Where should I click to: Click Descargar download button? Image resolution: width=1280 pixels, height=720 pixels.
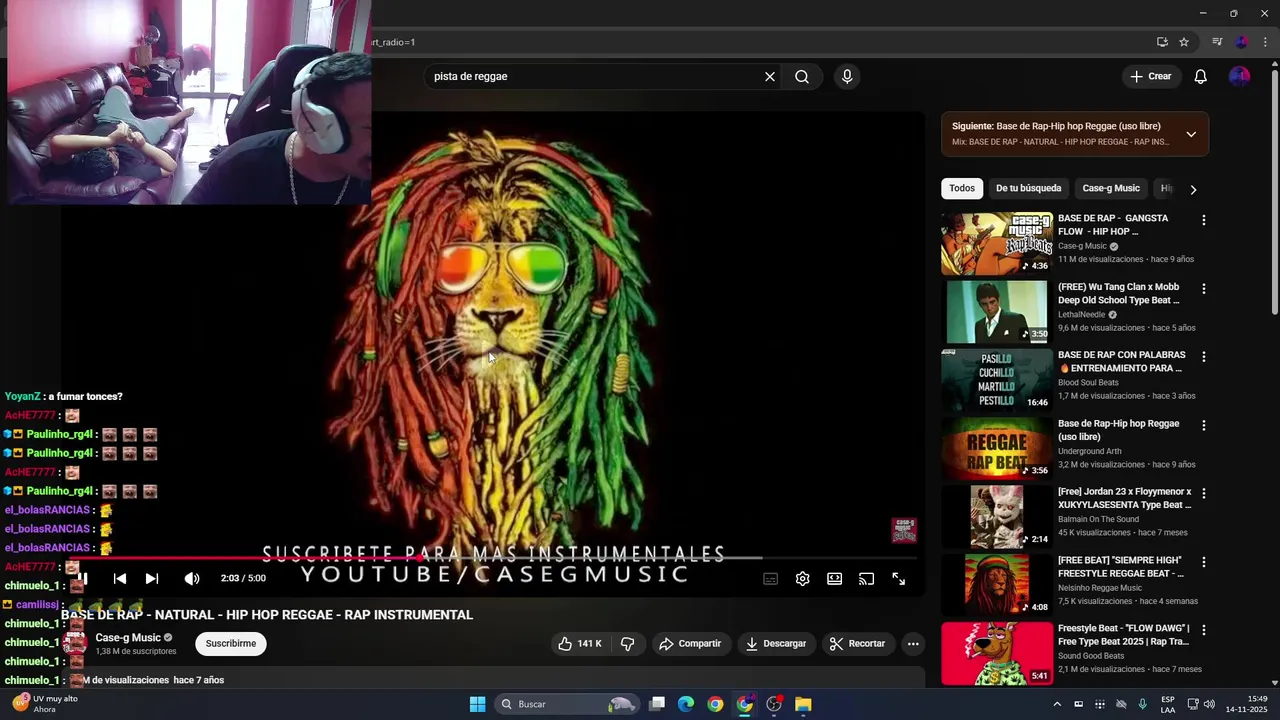click(776, 644)
